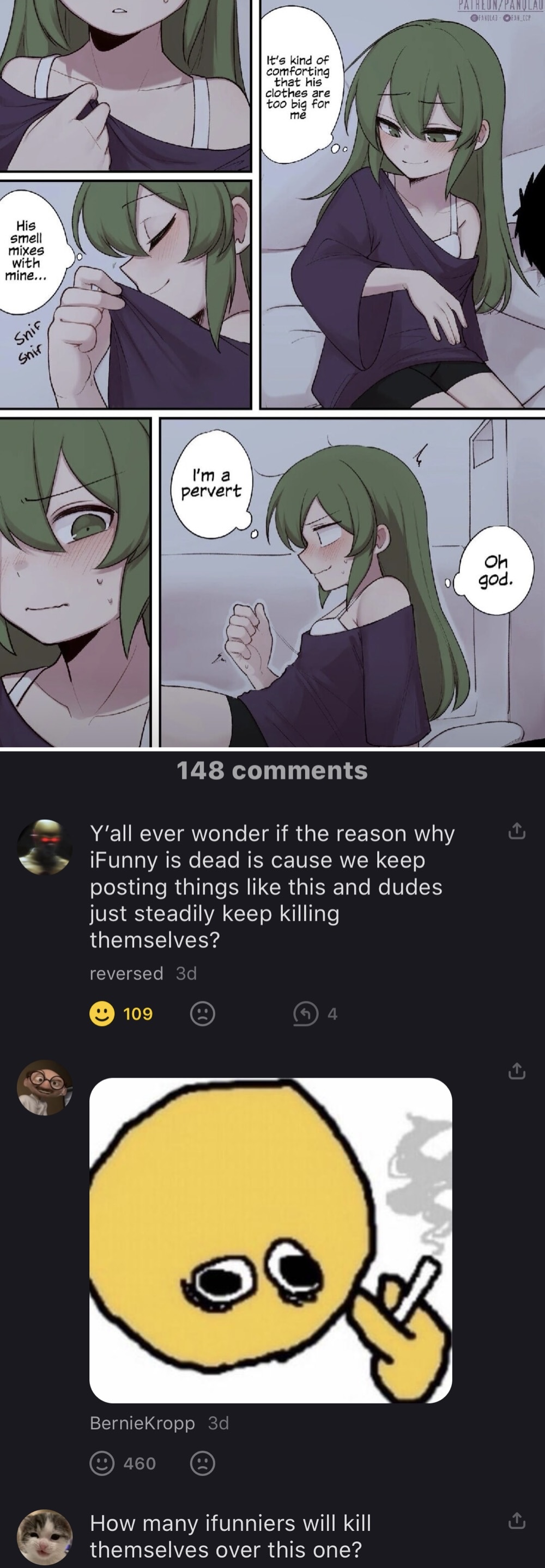Open the kitten avatar profile
545x1568 pixels.
coord(45,1537)
